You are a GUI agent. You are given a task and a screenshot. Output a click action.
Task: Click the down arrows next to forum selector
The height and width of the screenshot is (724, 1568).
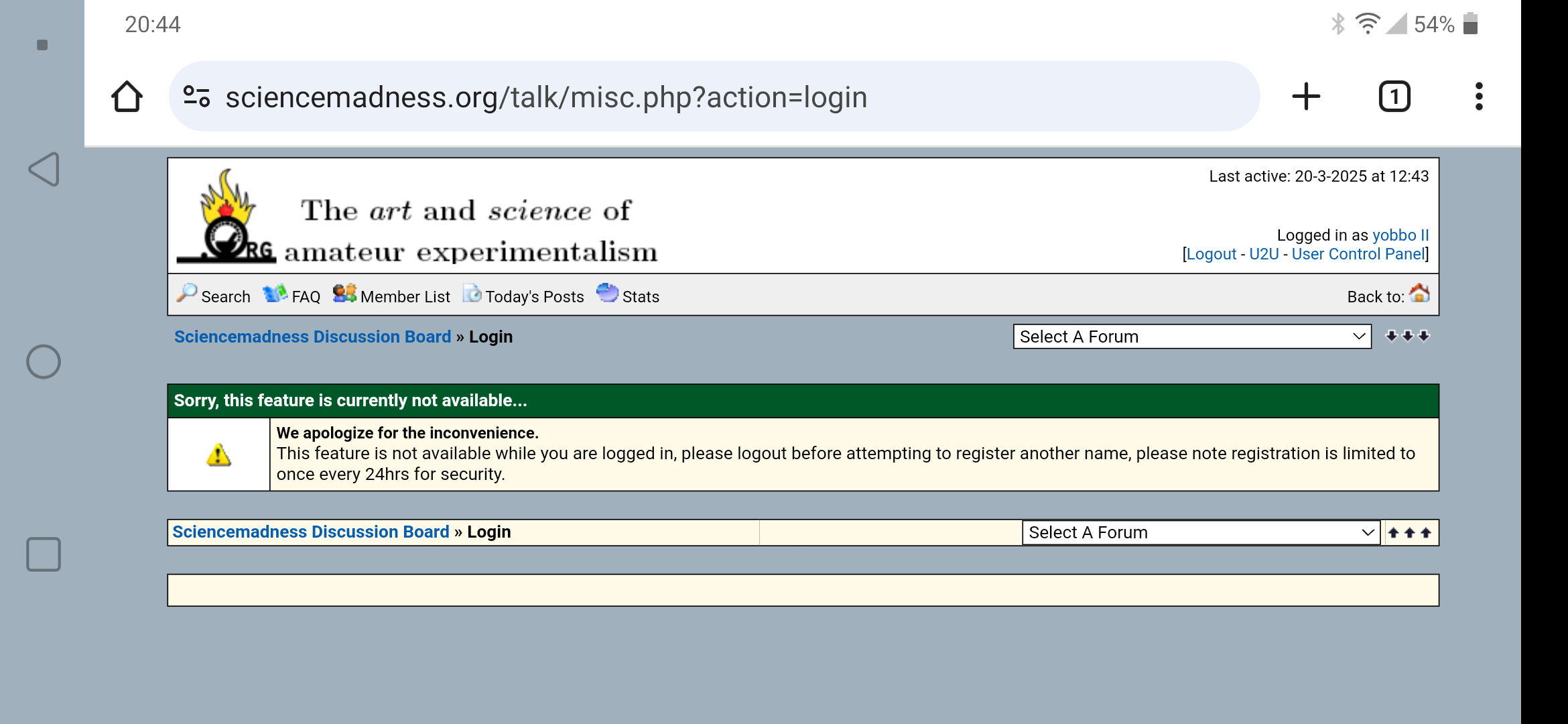1407,337
